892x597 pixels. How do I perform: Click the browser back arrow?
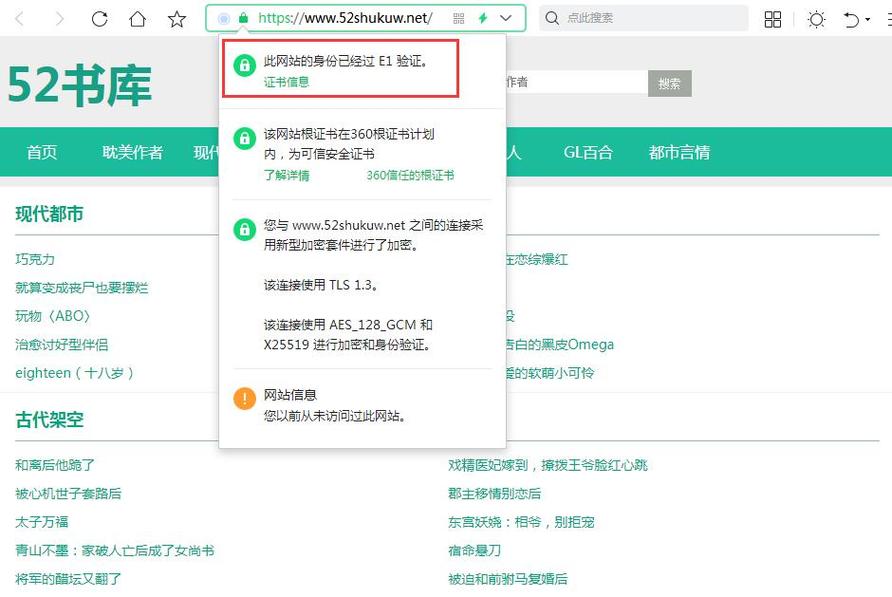point(19,19)
